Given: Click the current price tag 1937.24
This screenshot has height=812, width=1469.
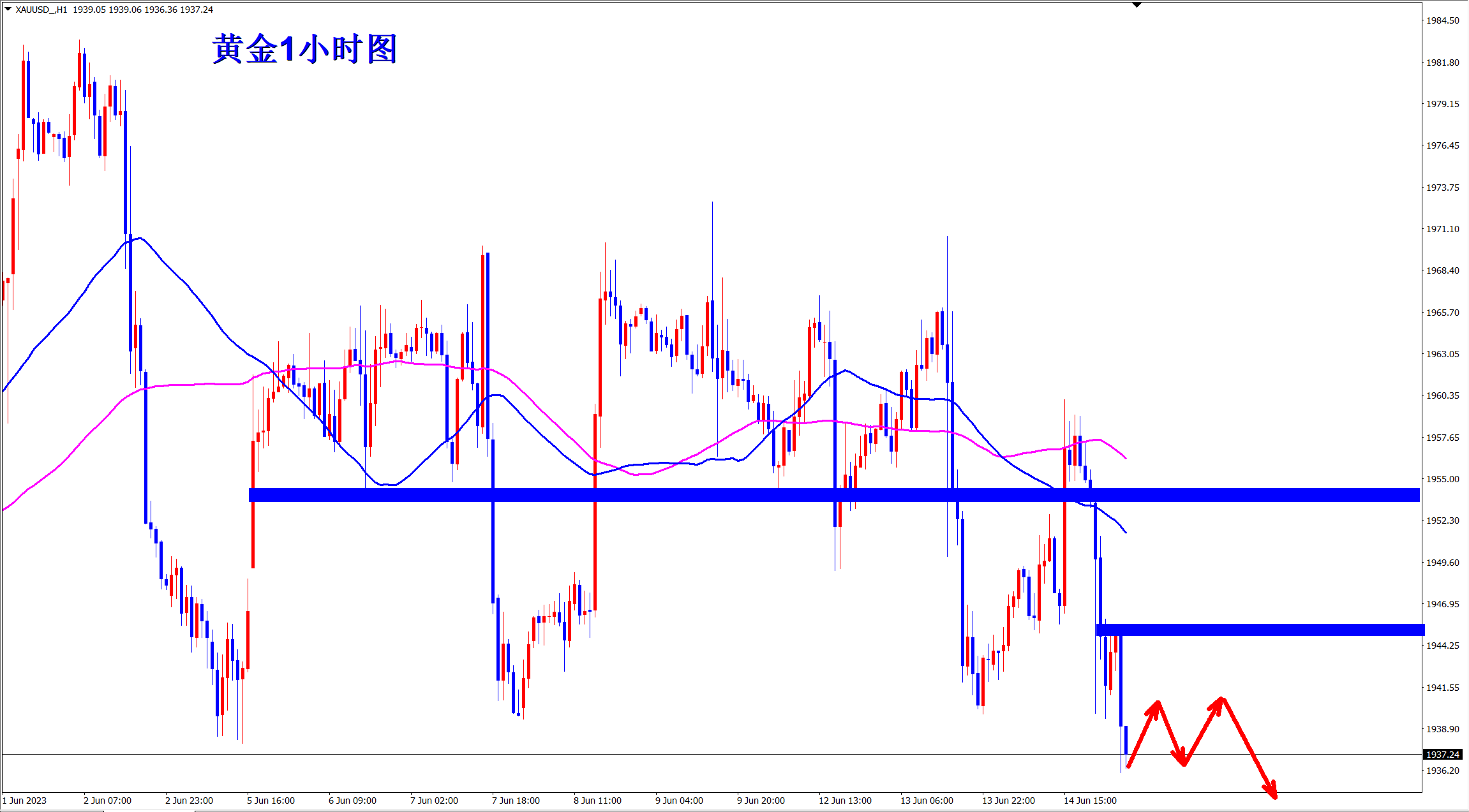Looking at the screenshot, I should tap(1443, 755).
